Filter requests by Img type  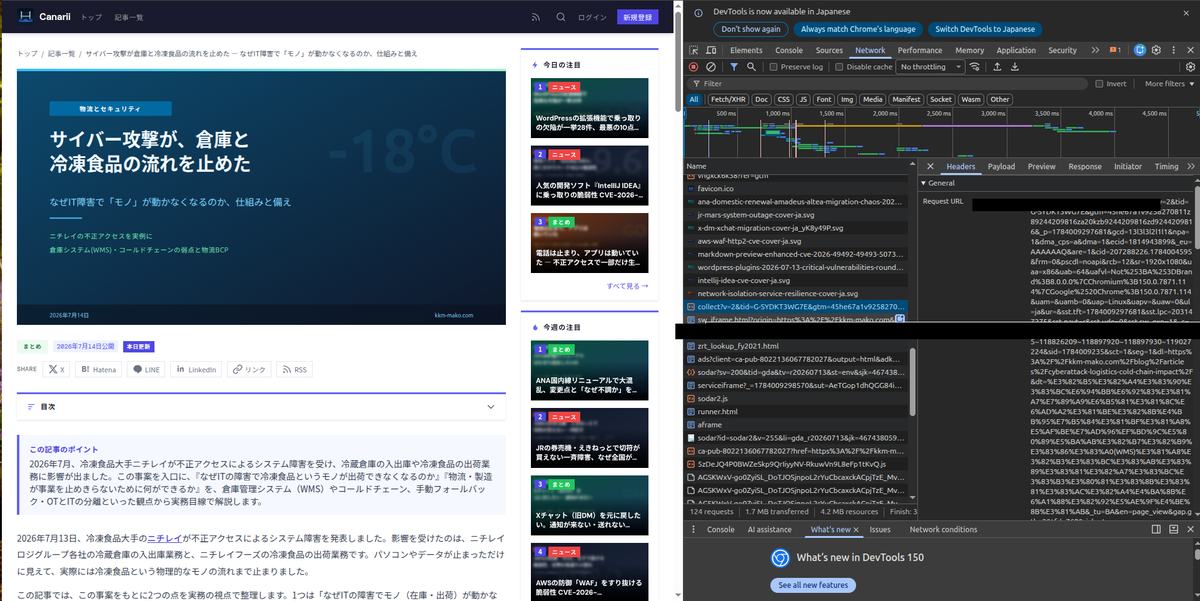click(x=847, y=99)
